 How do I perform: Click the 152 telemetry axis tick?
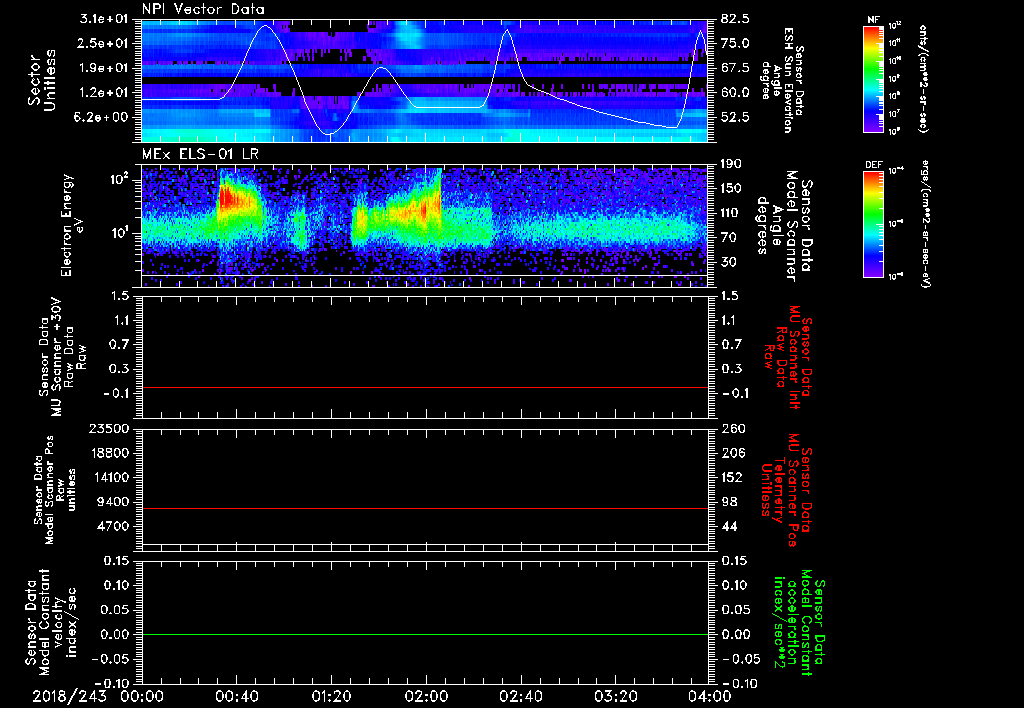point(733,477)
